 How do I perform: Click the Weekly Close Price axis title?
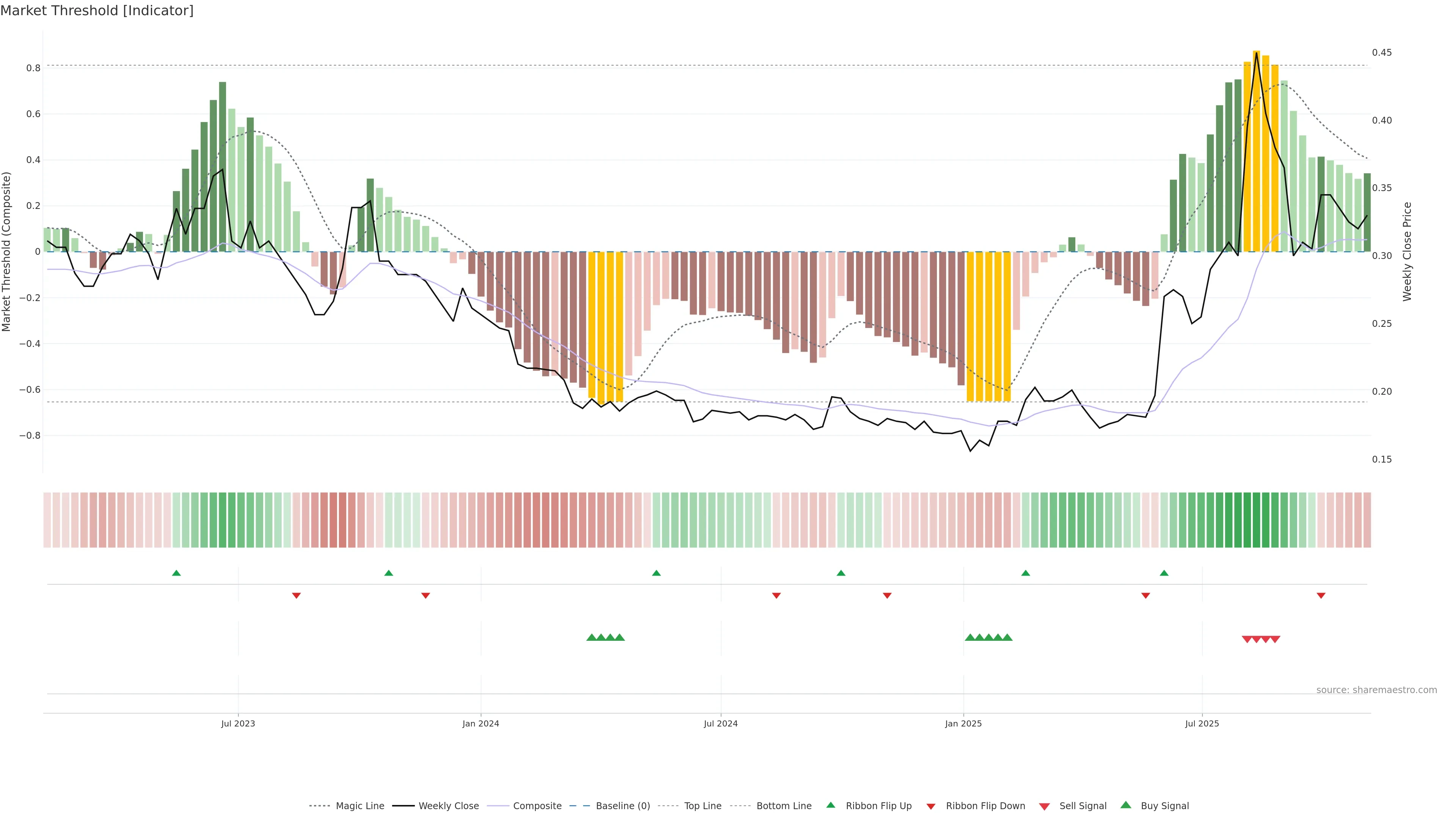[x=1407, y=251]
